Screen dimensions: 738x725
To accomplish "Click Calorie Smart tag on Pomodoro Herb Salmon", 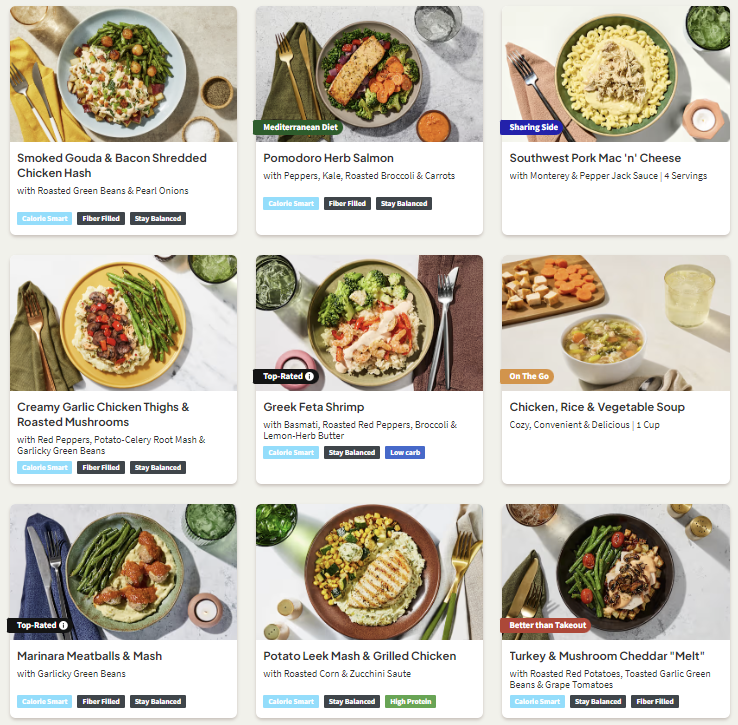I will [x=291, y=203].
